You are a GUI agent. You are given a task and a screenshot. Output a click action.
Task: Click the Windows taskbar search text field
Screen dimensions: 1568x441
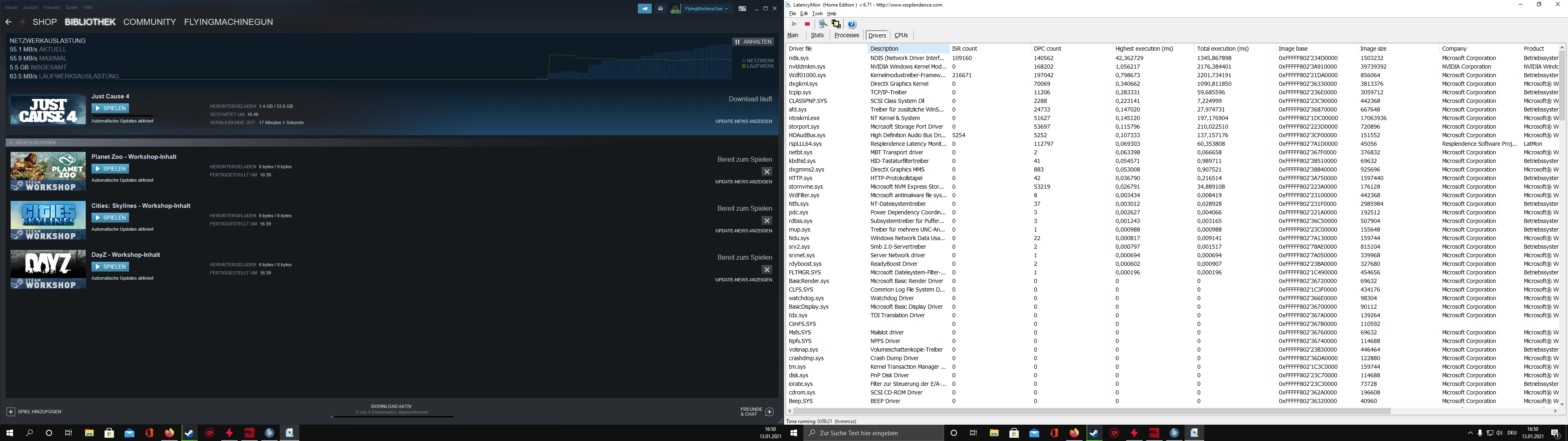873,433
